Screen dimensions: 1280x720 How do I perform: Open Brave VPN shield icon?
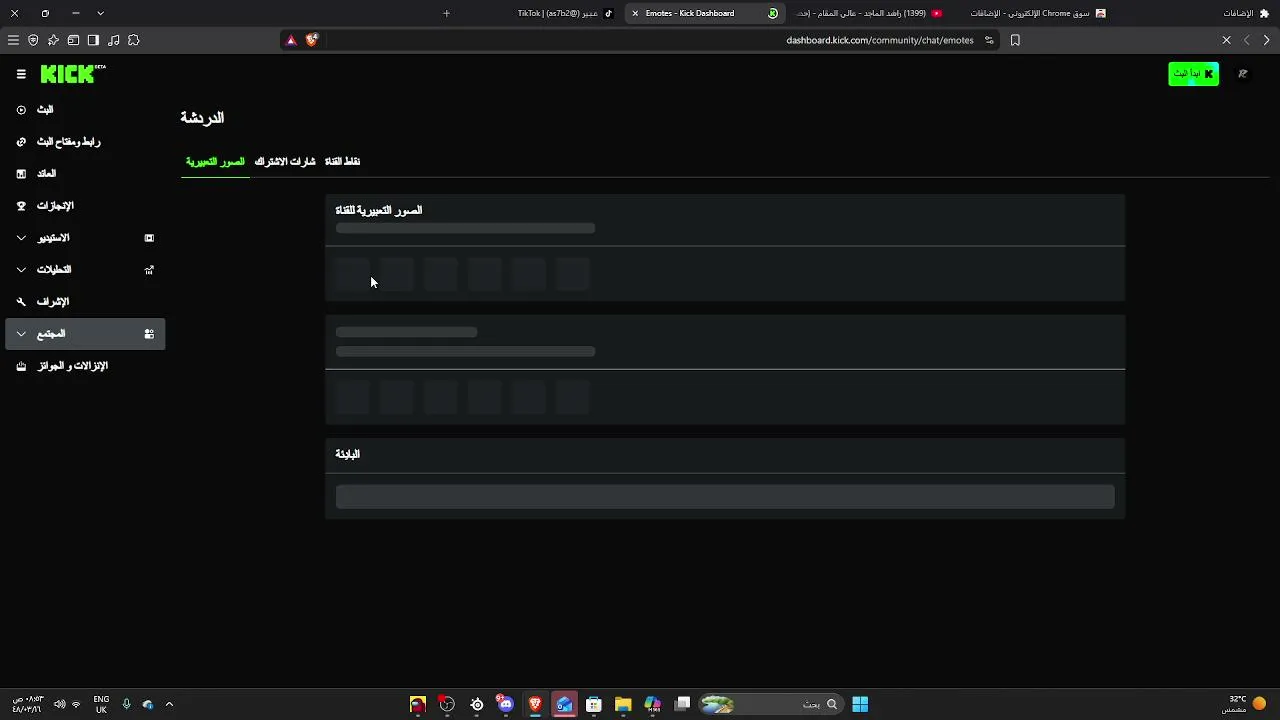33,41
